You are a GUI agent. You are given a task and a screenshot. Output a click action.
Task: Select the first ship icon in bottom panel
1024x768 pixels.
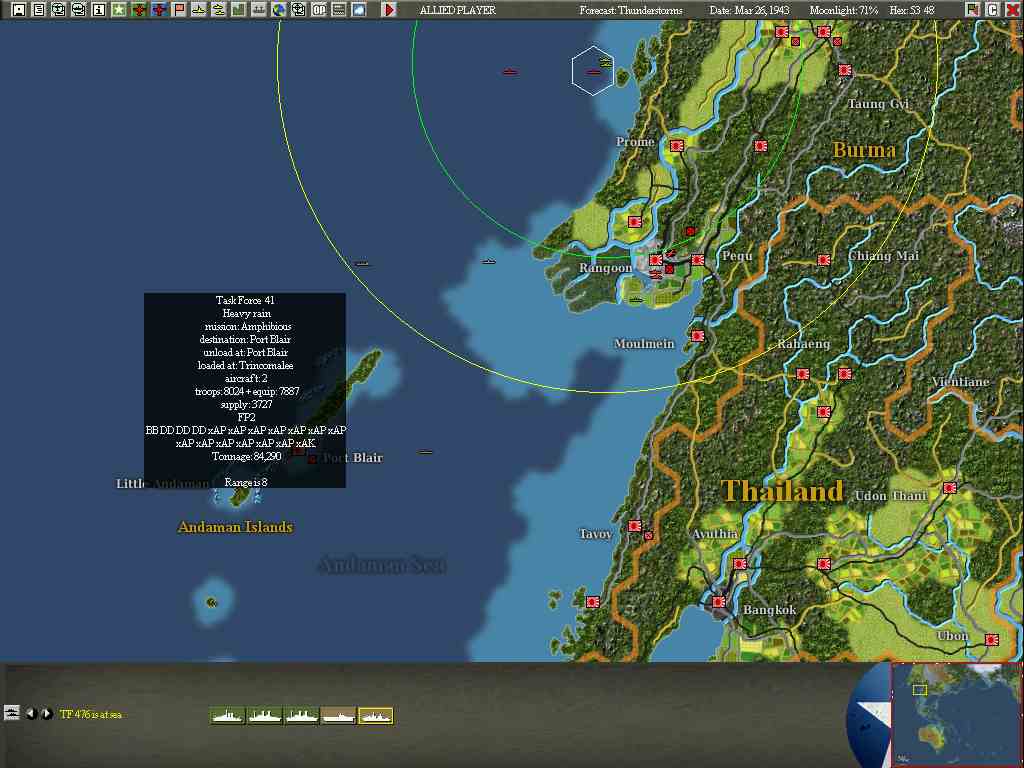tap(228, 716)
